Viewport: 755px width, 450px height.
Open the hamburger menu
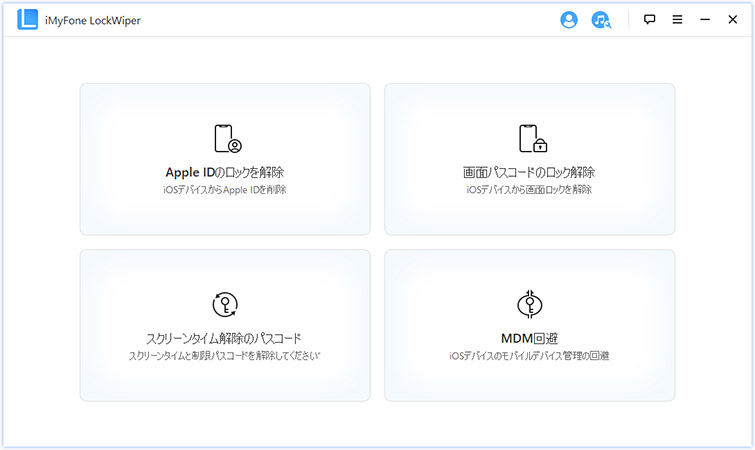pyautogui.click(x=677, y=19)
